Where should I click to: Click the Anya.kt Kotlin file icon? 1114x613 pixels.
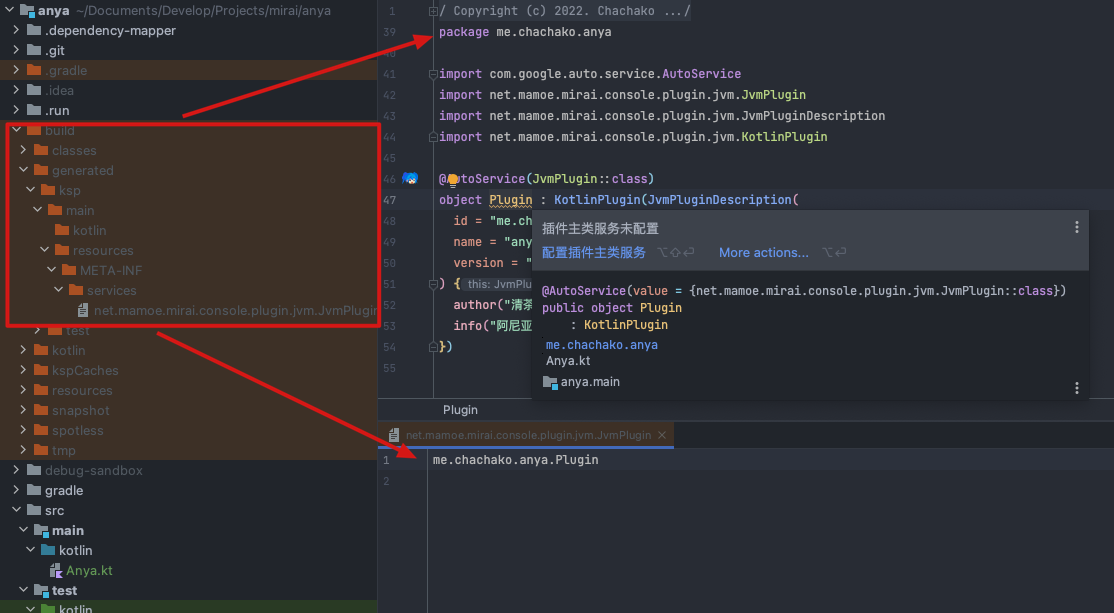pos(57,570)
